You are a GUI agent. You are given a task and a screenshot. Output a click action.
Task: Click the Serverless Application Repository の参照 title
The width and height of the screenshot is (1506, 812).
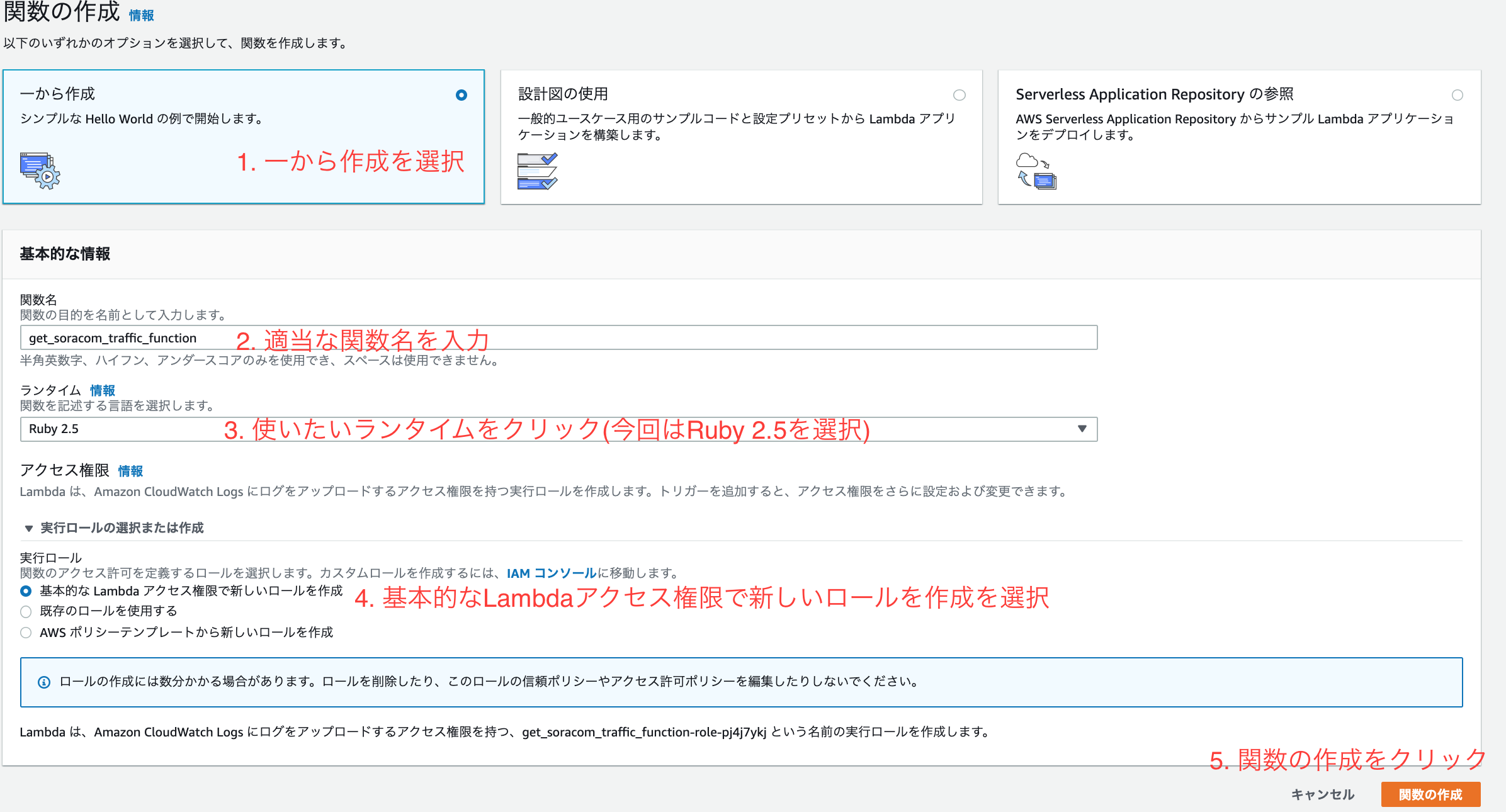click(x=1154, y=94)
